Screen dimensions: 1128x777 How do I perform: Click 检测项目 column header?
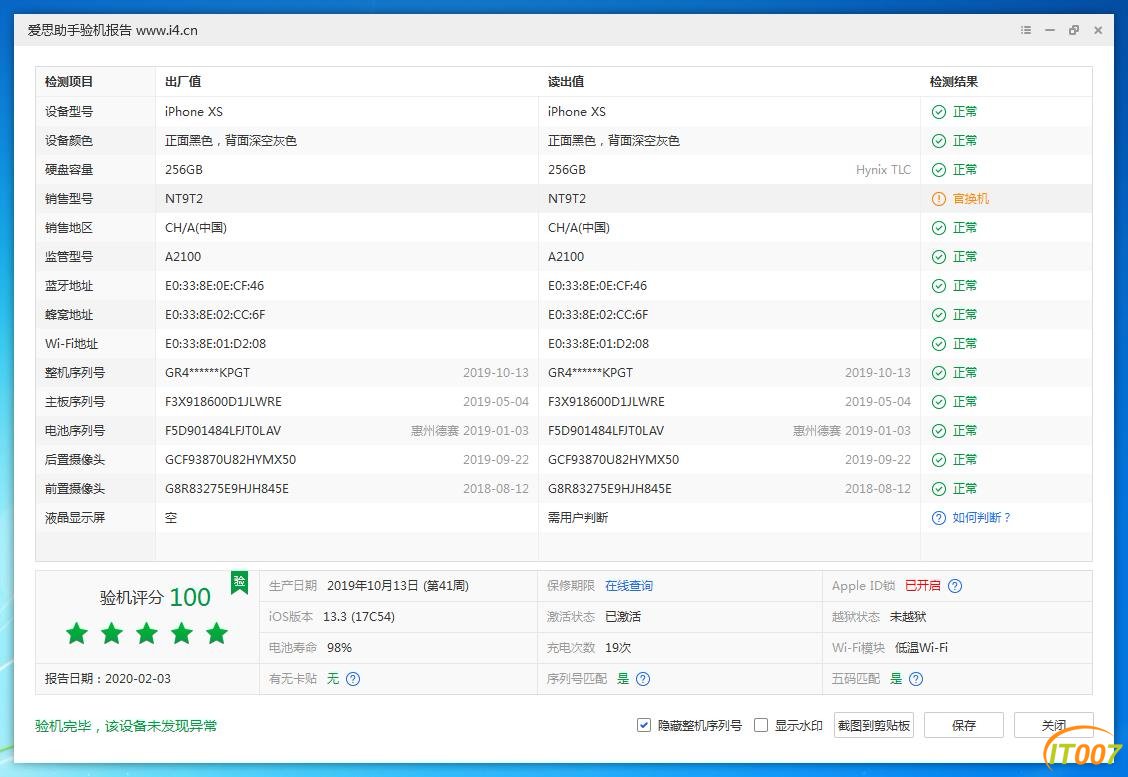click(69, 82)
